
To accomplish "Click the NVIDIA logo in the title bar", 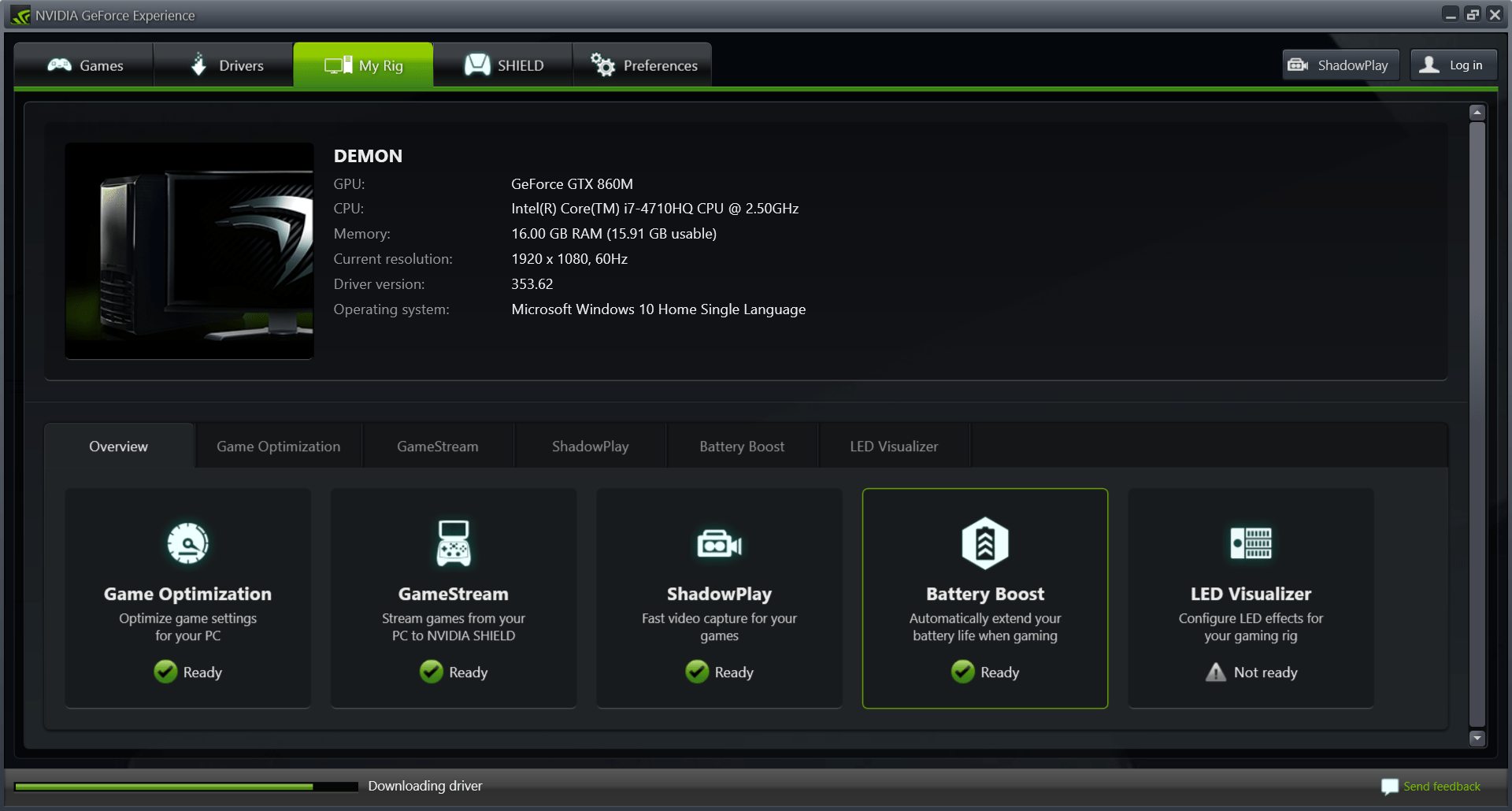I will [20, 15].
